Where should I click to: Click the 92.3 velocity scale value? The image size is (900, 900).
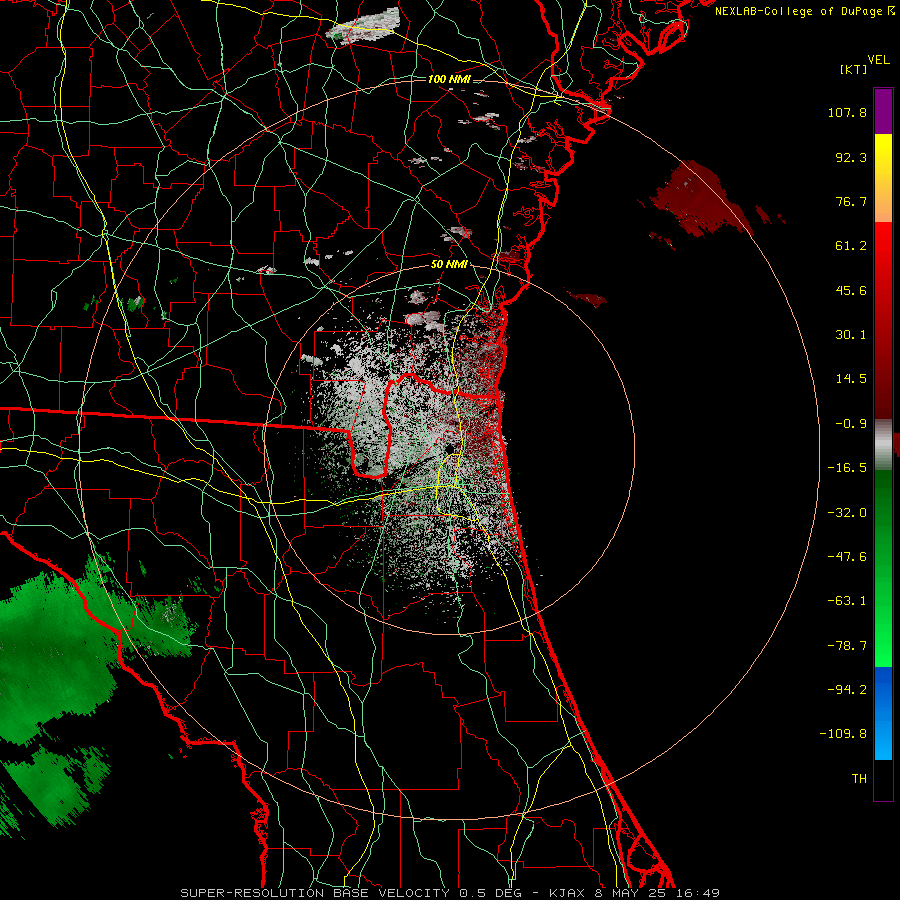pyautogui.click(x=851, y=157)
